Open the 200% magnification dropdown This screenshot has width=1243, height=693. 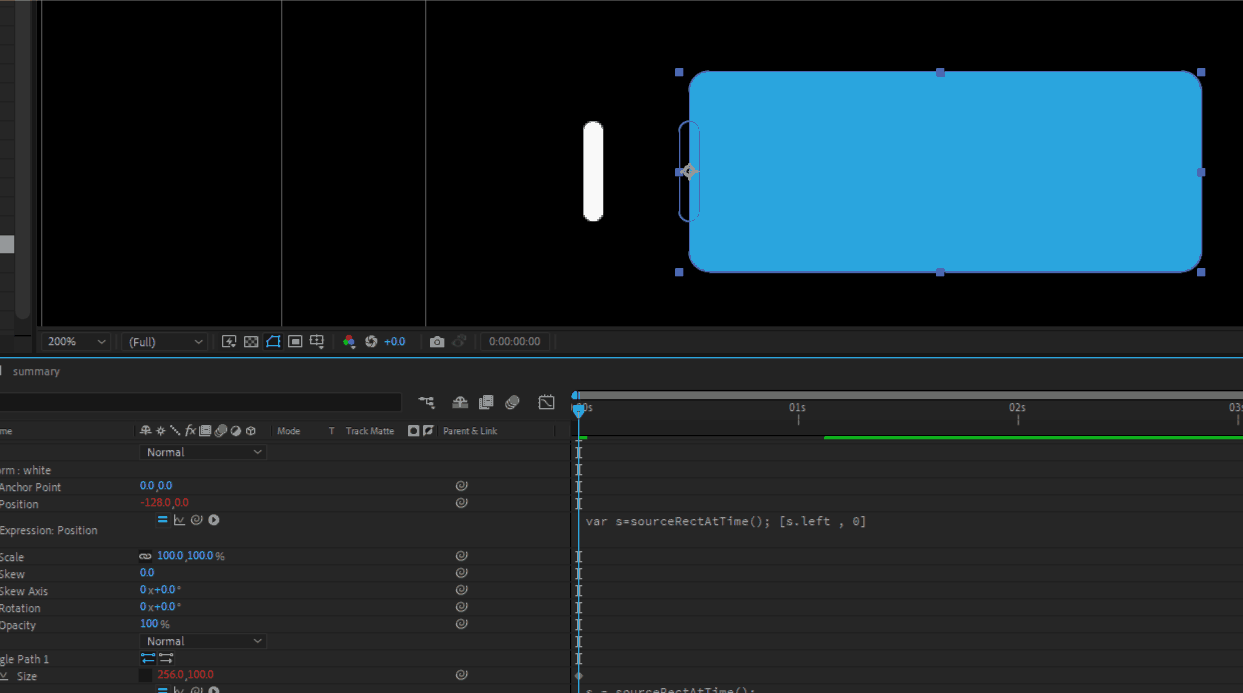click(74, 341)
